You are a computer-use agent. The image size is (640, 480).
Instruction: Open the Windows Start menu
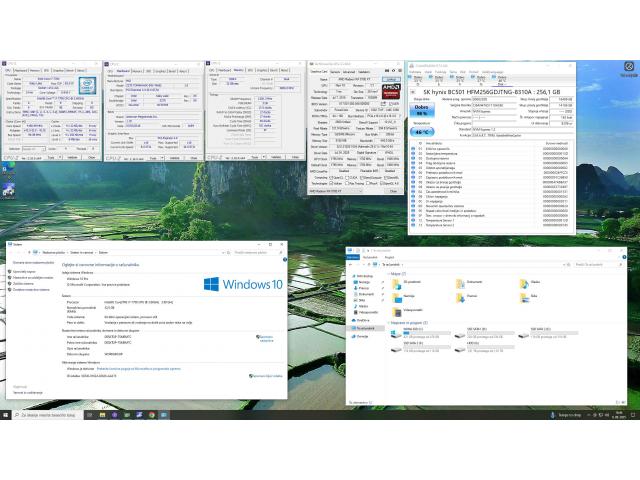tap(6, 415)
